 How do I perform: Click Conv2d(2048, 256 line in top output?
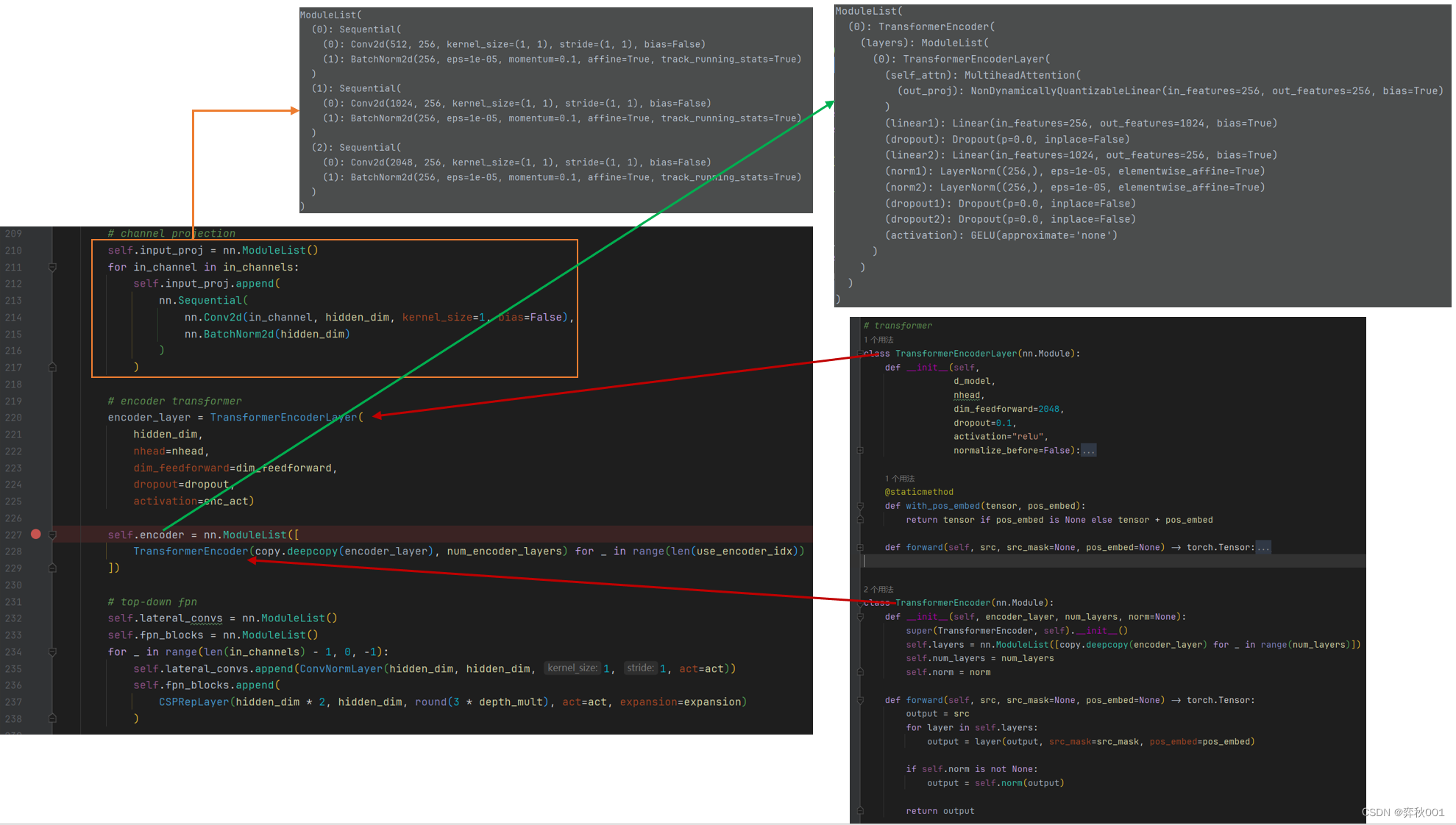click(516, 162)
